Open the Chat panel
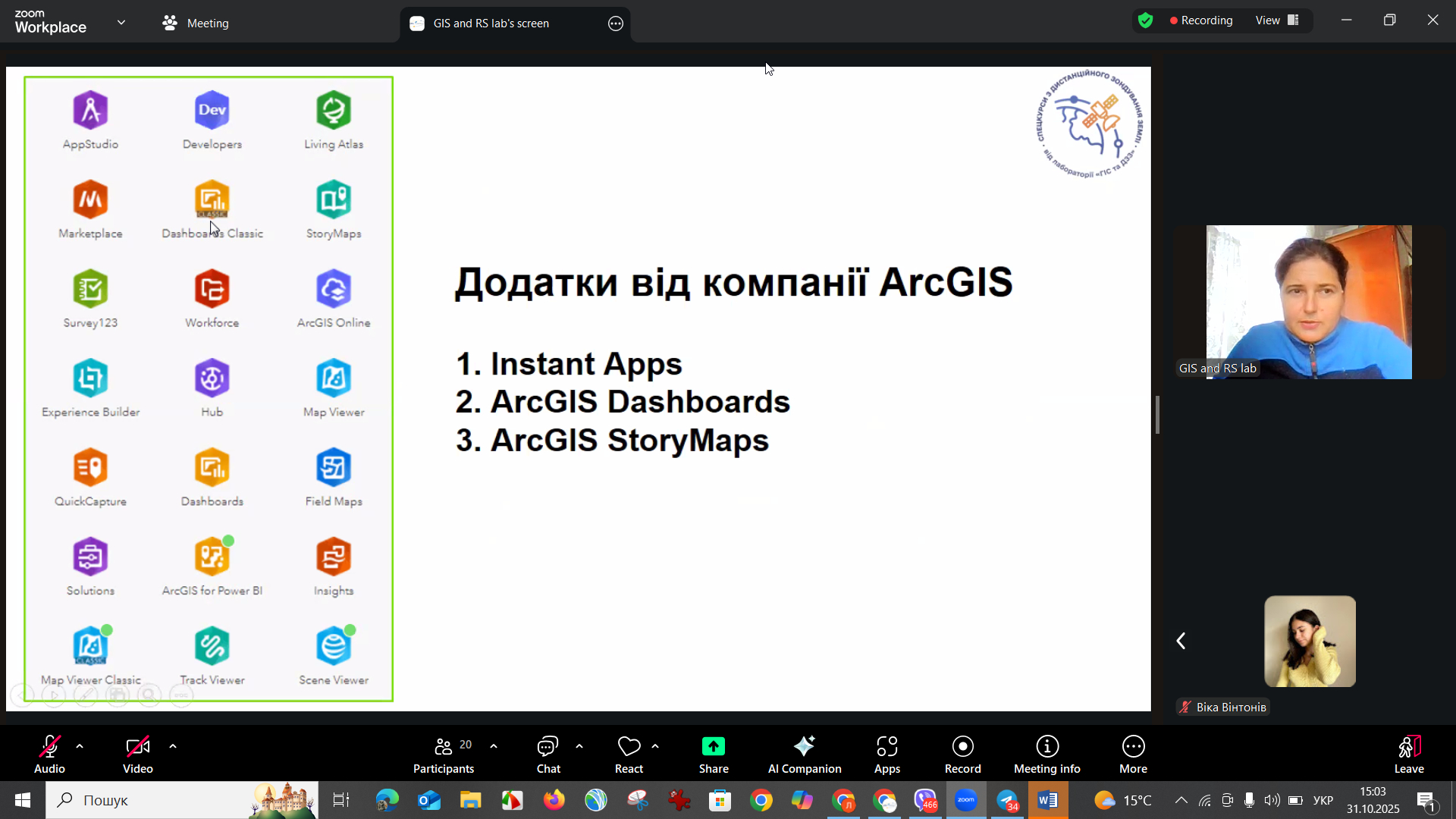The height and width of the screenshot is (819, 1456). 548,754
